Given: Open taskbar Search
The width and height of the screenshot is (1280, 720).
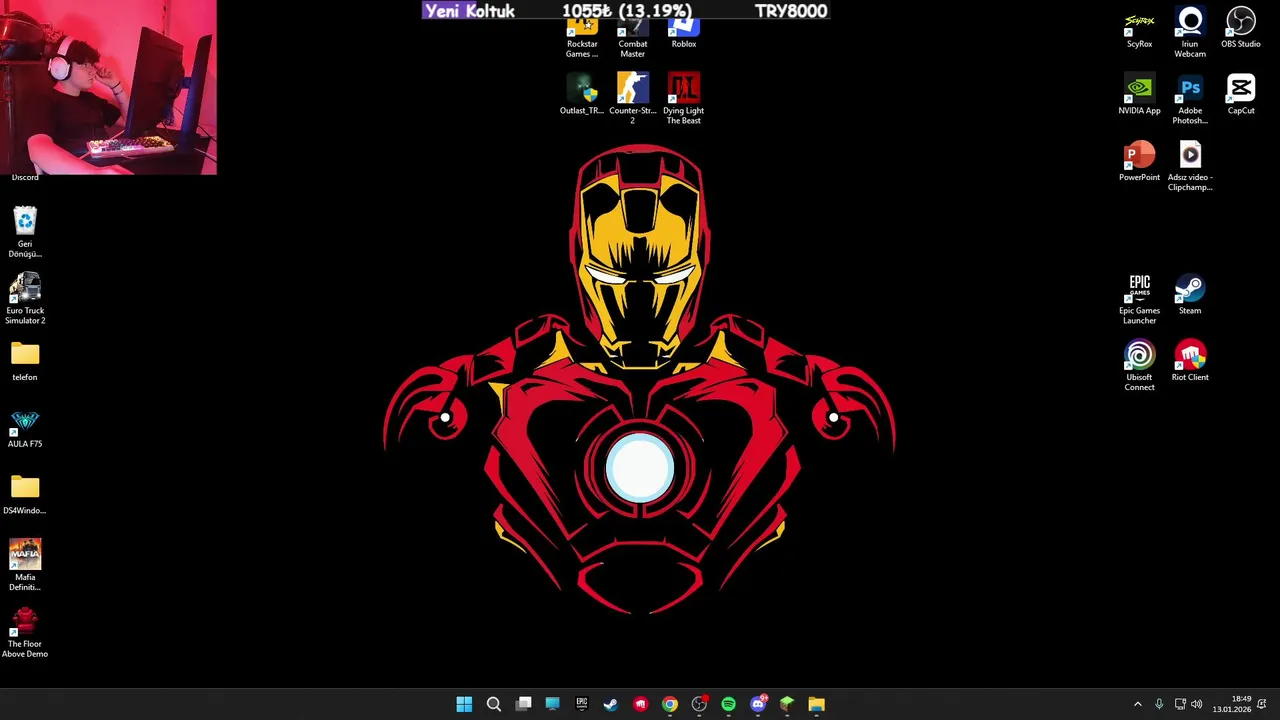Looking at the screenshot, I should (x=494, y=704).
